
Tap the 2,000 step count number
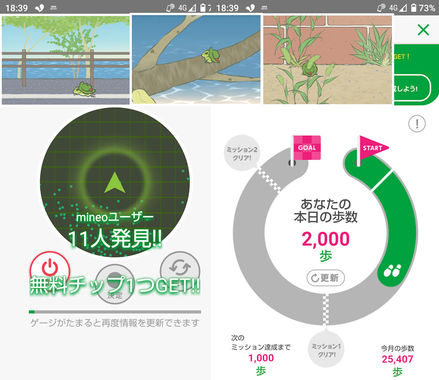point(326,239)
